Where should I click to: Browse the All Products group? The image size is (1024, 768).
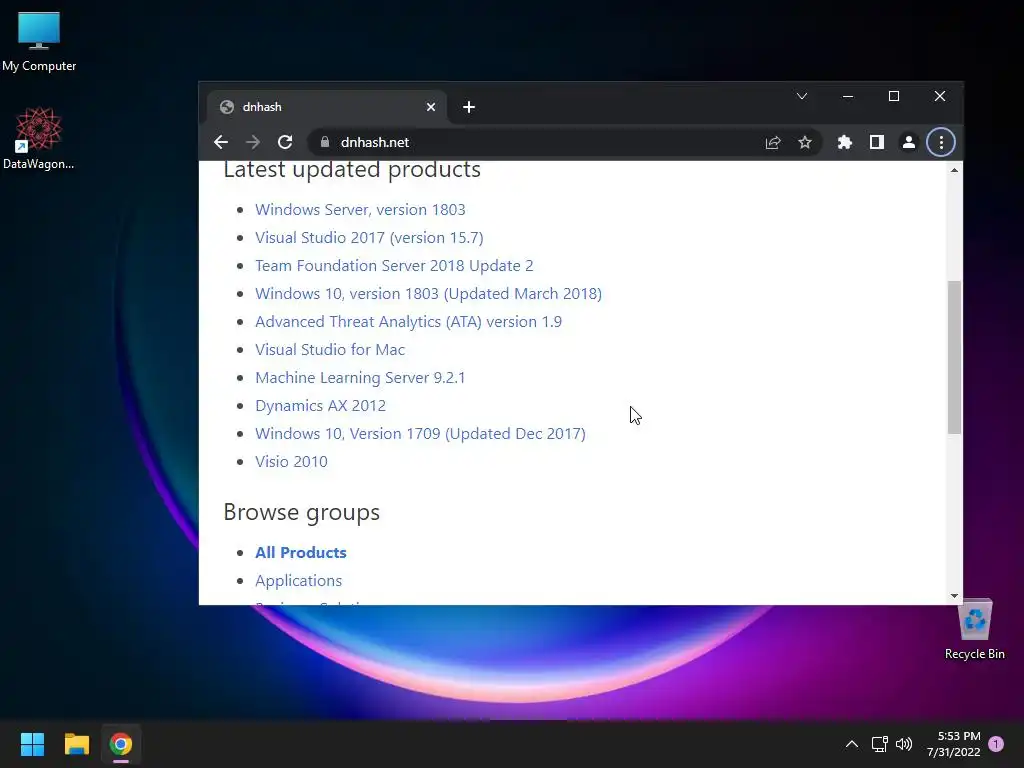click(300, 552)
